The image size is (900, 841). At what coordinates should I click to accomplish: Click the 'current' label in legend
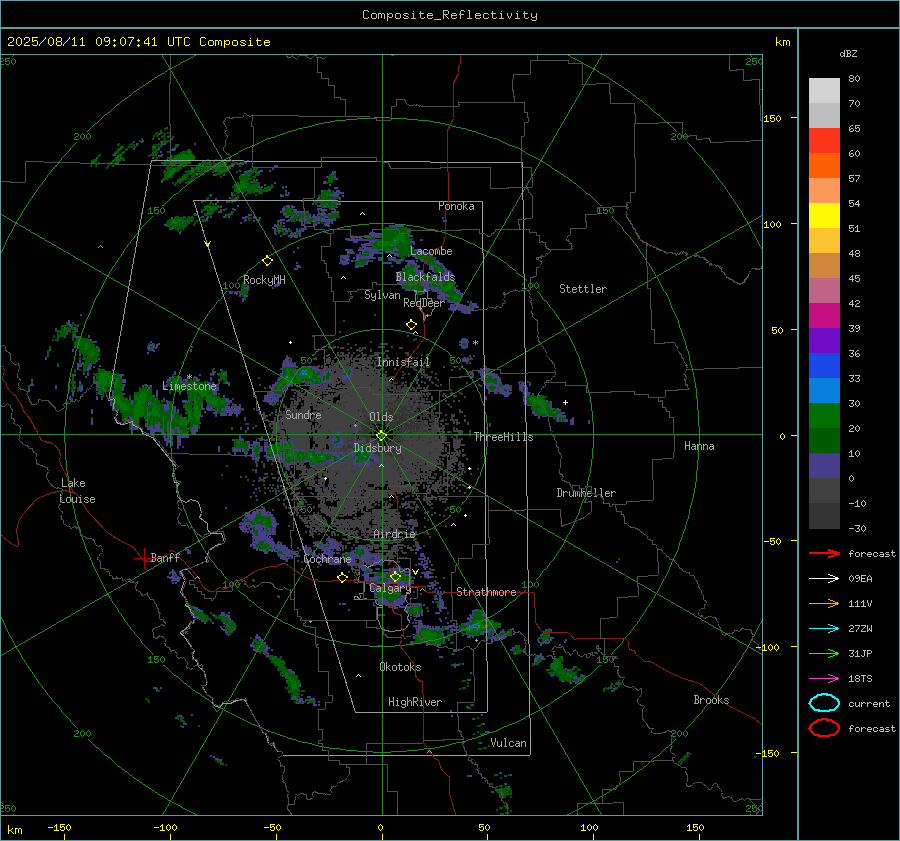[869, 703]
